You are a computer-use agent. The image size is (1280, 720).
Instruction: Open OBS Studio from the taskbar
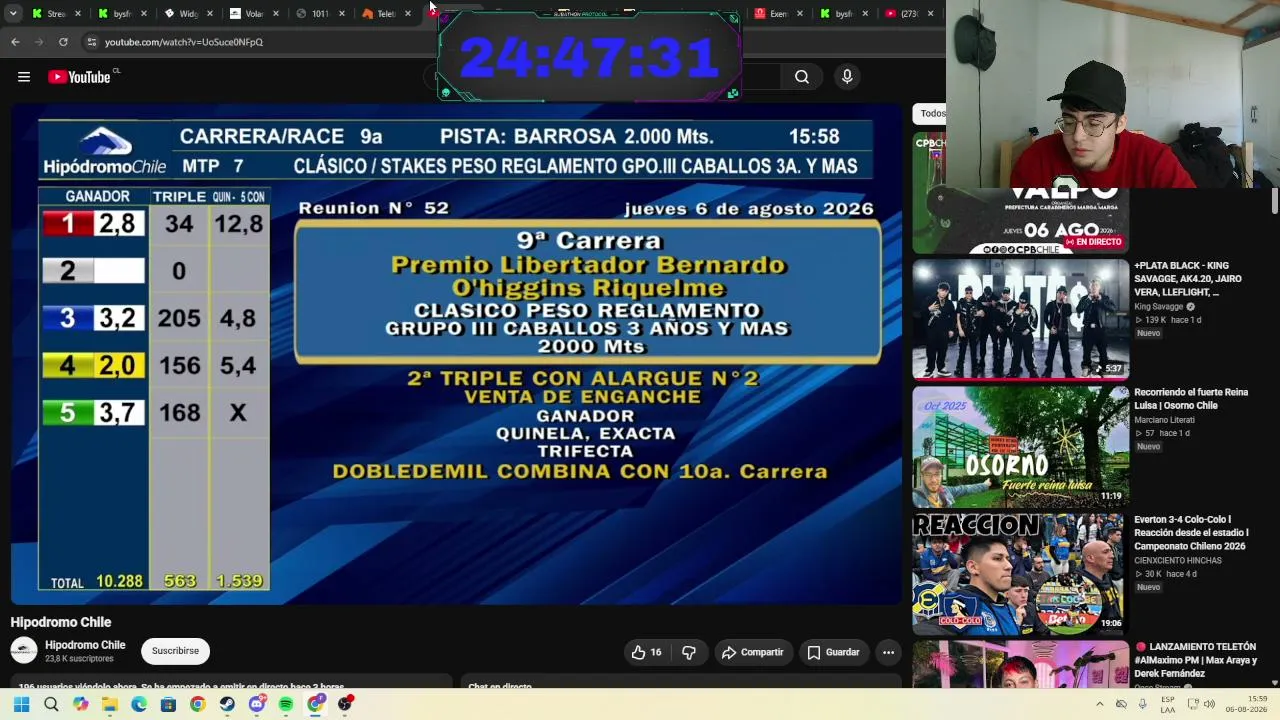click(345, 704)
